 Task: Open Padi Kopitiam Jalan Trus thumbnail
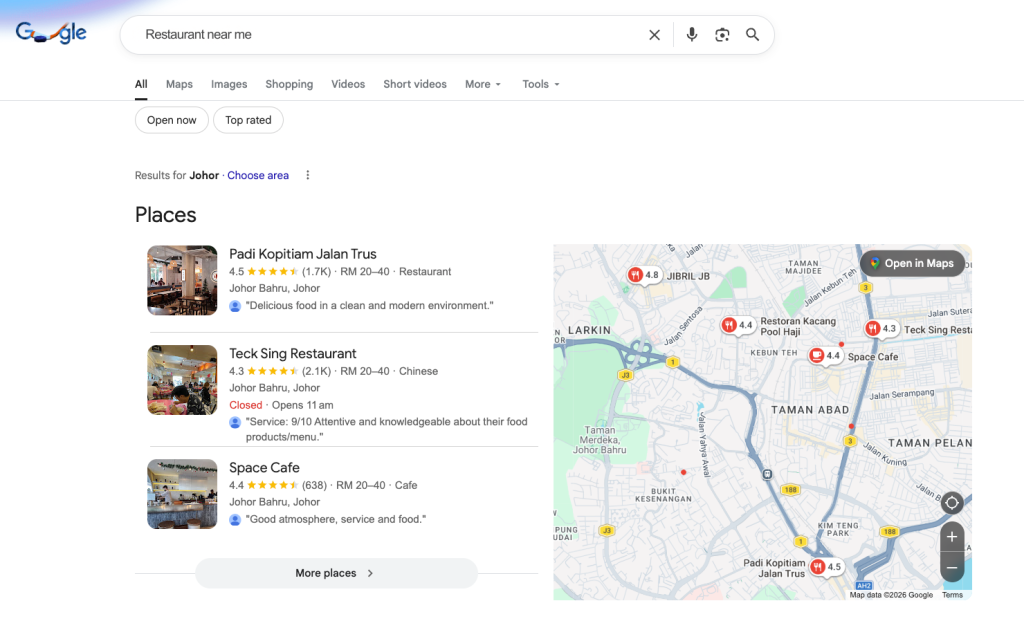click(182, 280)
